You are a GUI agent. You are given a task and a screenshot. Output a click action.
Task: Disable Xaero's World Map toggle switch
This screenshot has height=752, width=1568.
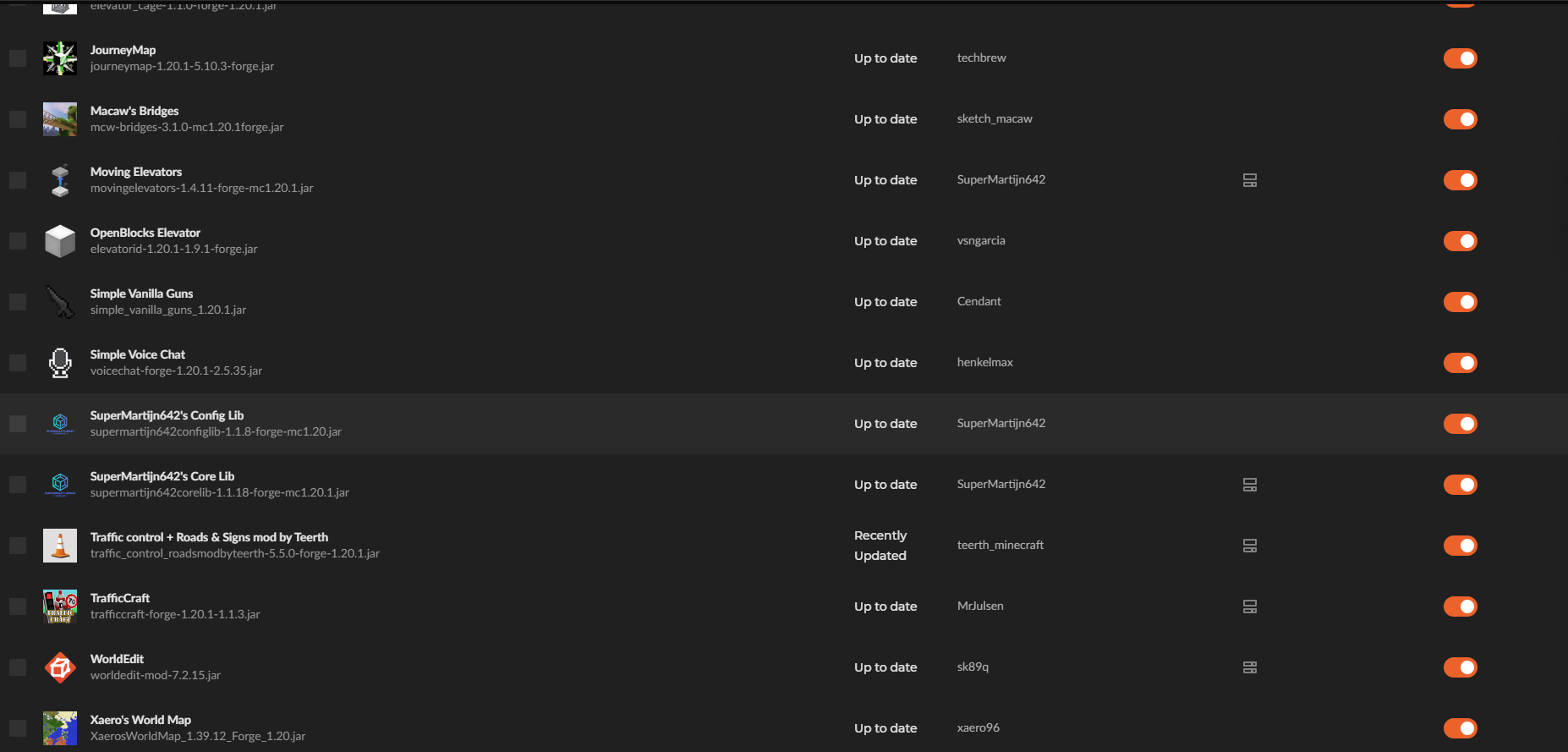coord(1461,728)
